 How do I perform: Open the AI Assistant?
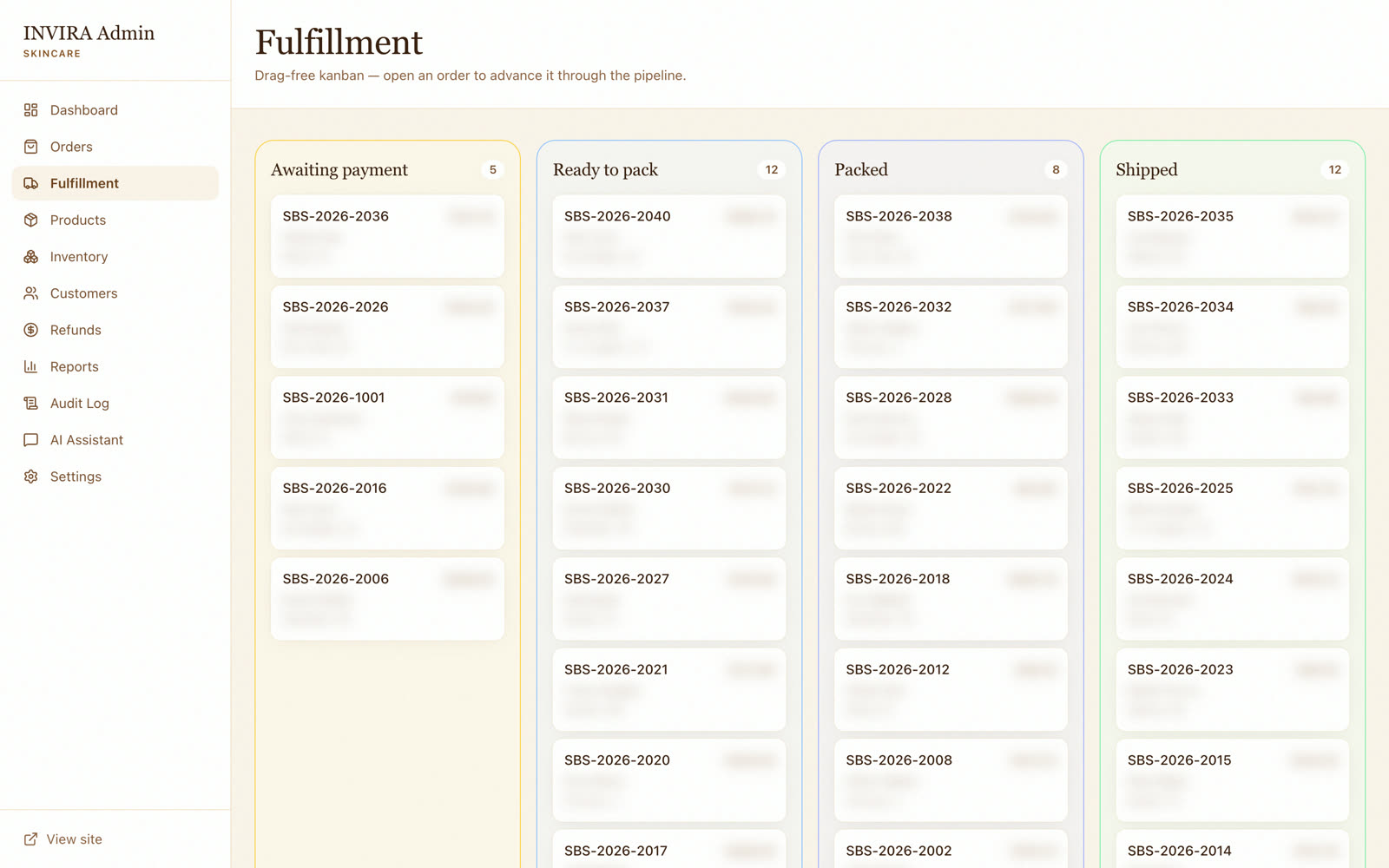pos(115,440)
